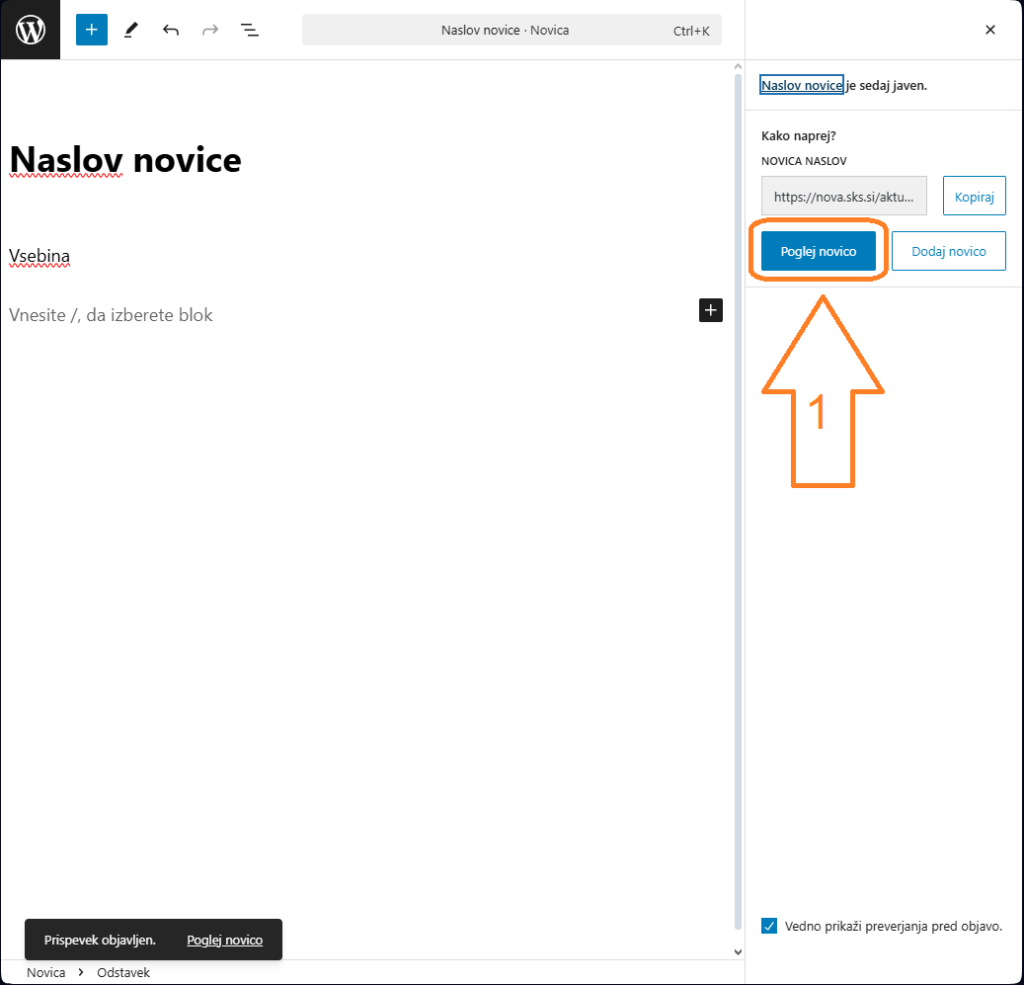Click the Undo arrow icon
The image size is (1024, 985).
(171, 30)
